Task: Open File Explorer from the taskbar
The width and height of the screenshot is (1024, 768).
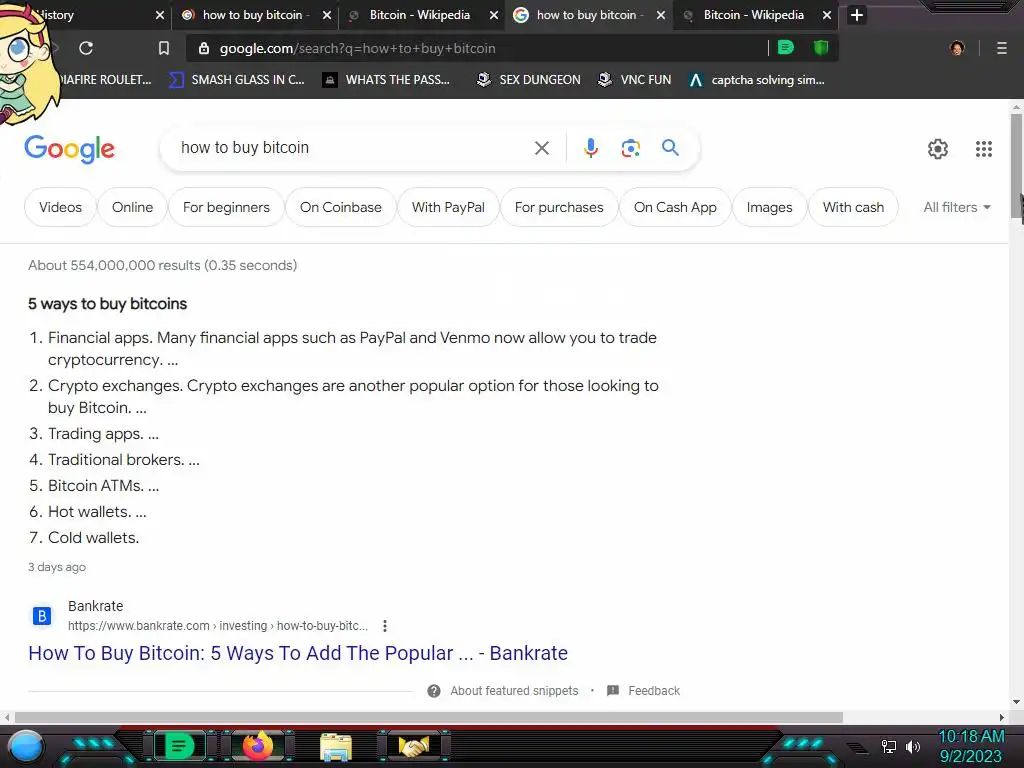Action: pos(336,747)
